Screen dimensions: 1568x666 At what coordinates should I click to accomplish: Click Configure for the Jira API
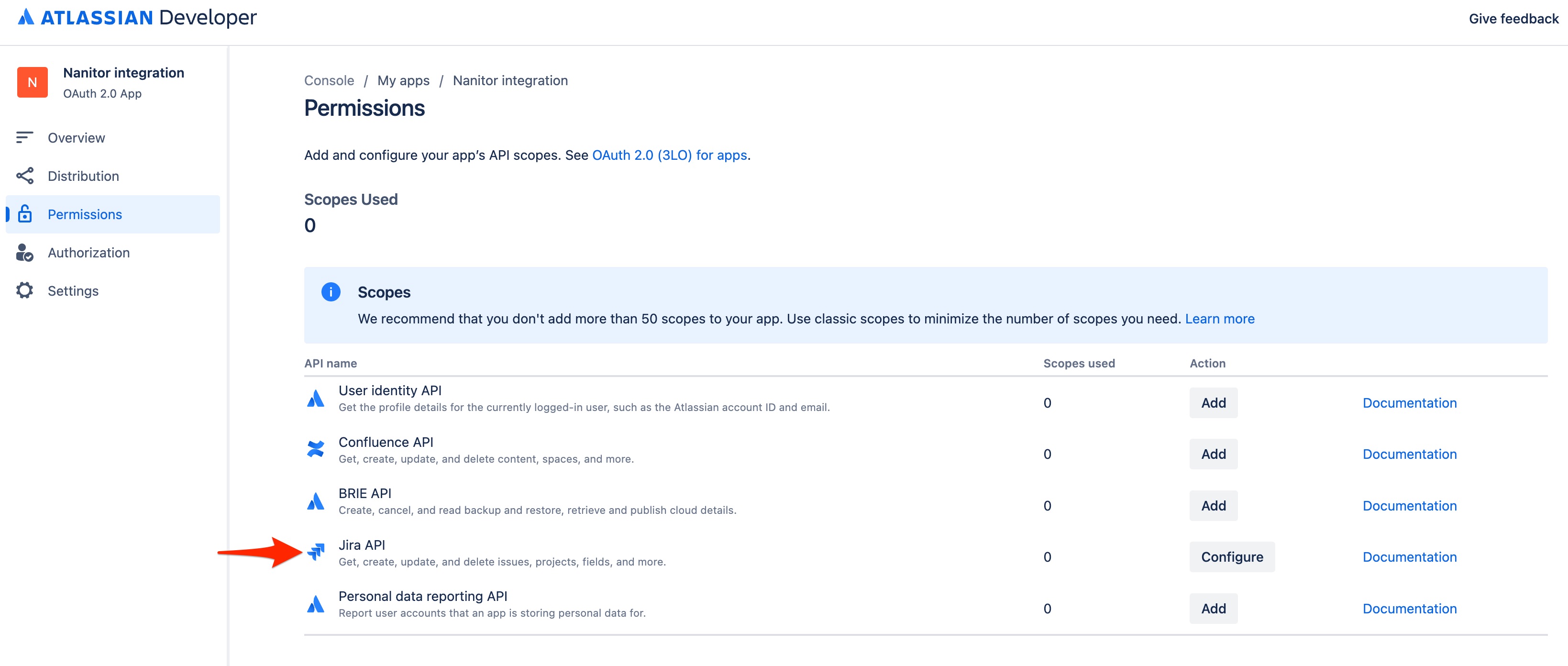[1231, 556]
